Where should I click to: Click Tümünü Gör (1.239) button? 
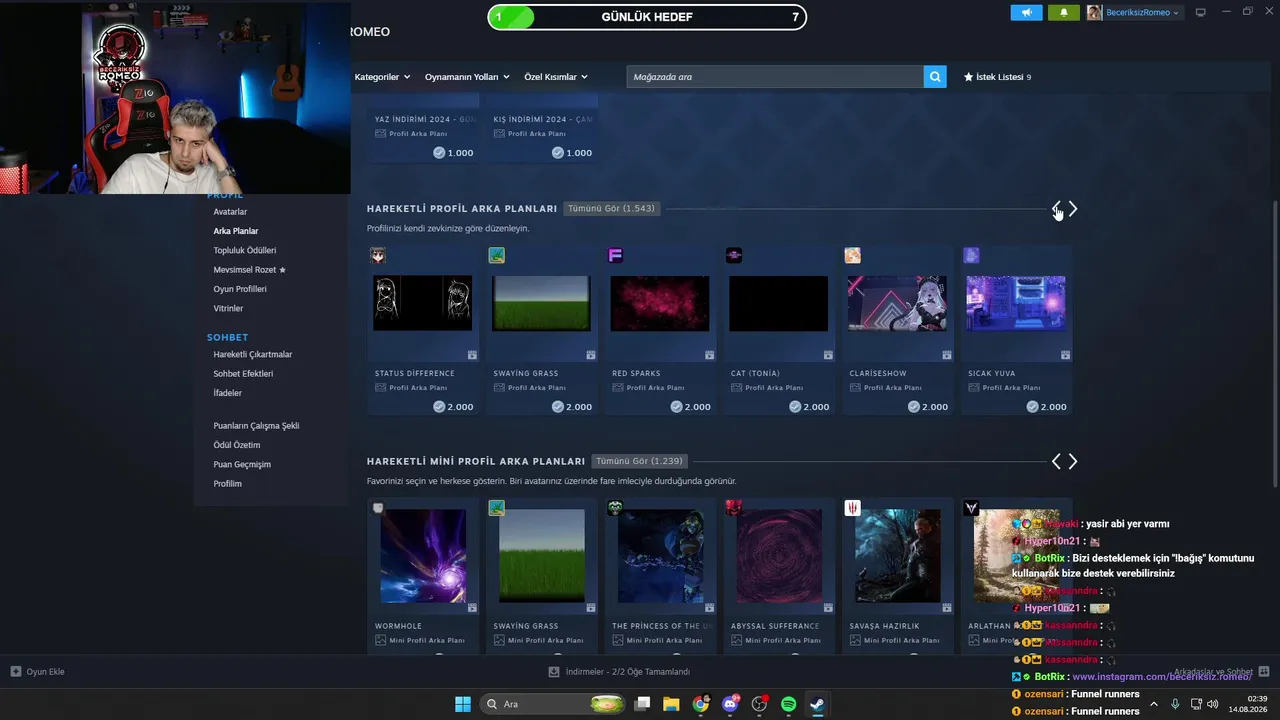[639, 461]
